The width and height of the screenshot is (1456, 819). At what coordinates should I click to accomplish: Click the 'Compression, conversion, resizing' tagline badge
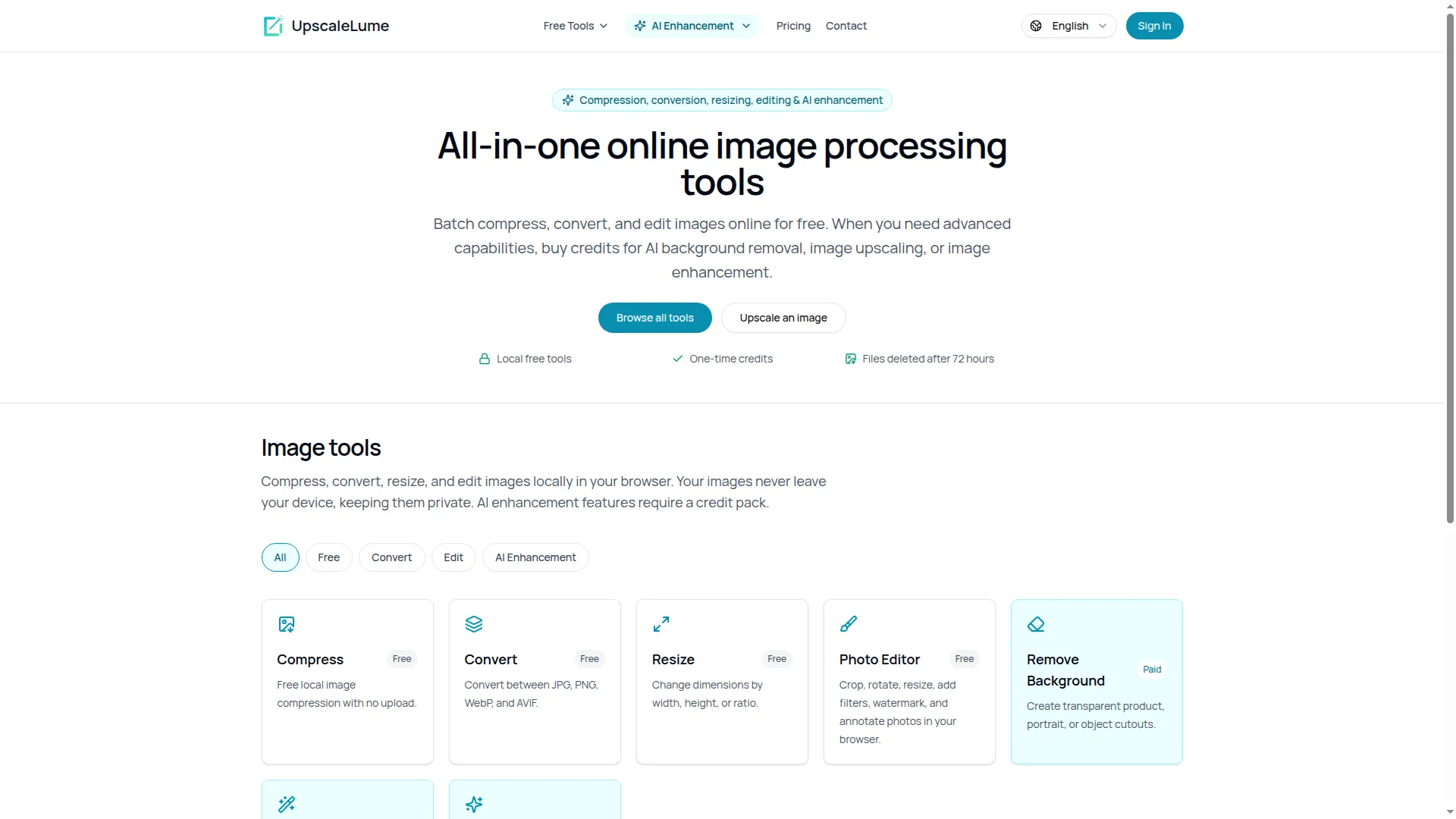coord(722,100)
